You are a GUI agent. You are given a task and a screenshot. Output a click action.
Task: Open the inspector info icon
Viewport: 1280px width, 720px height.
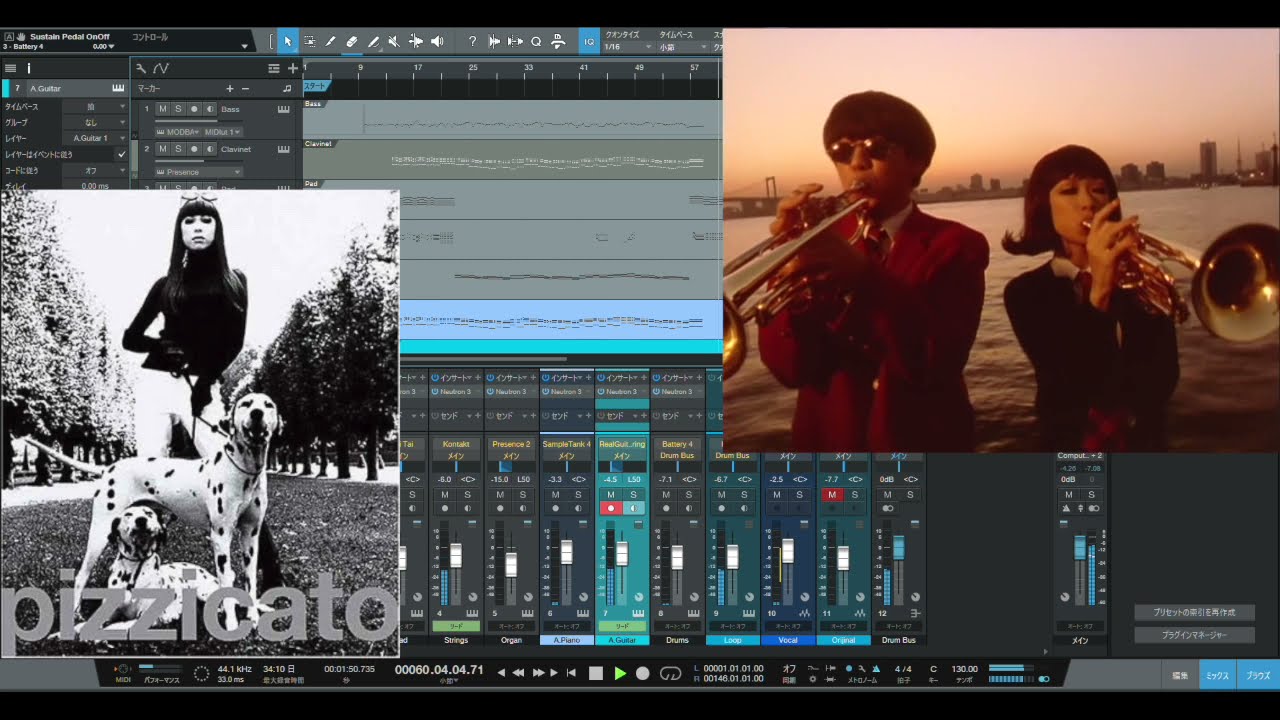(x=29, y=68)
